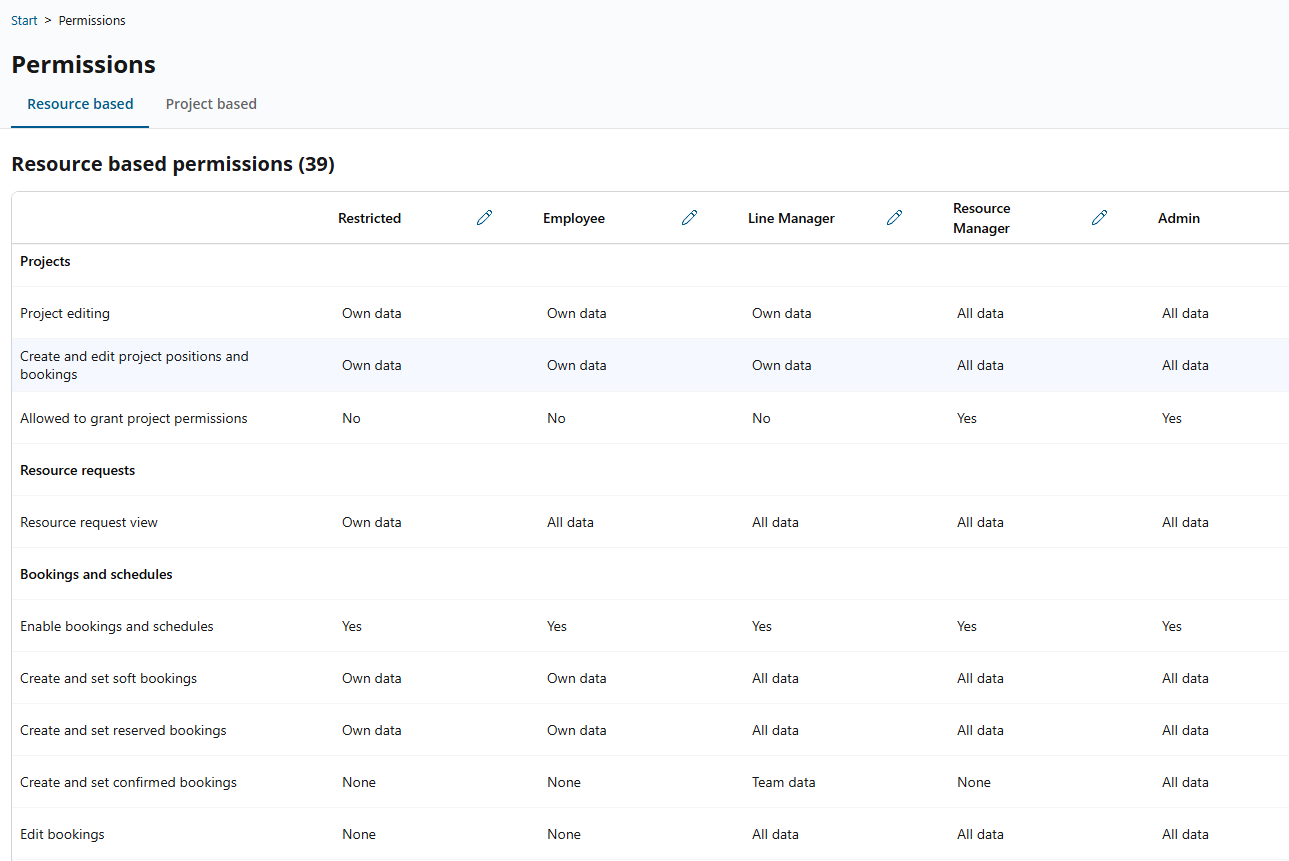Click Restricted 'None' for Edit bookings
1289x861 pixels.
point(359,834)
